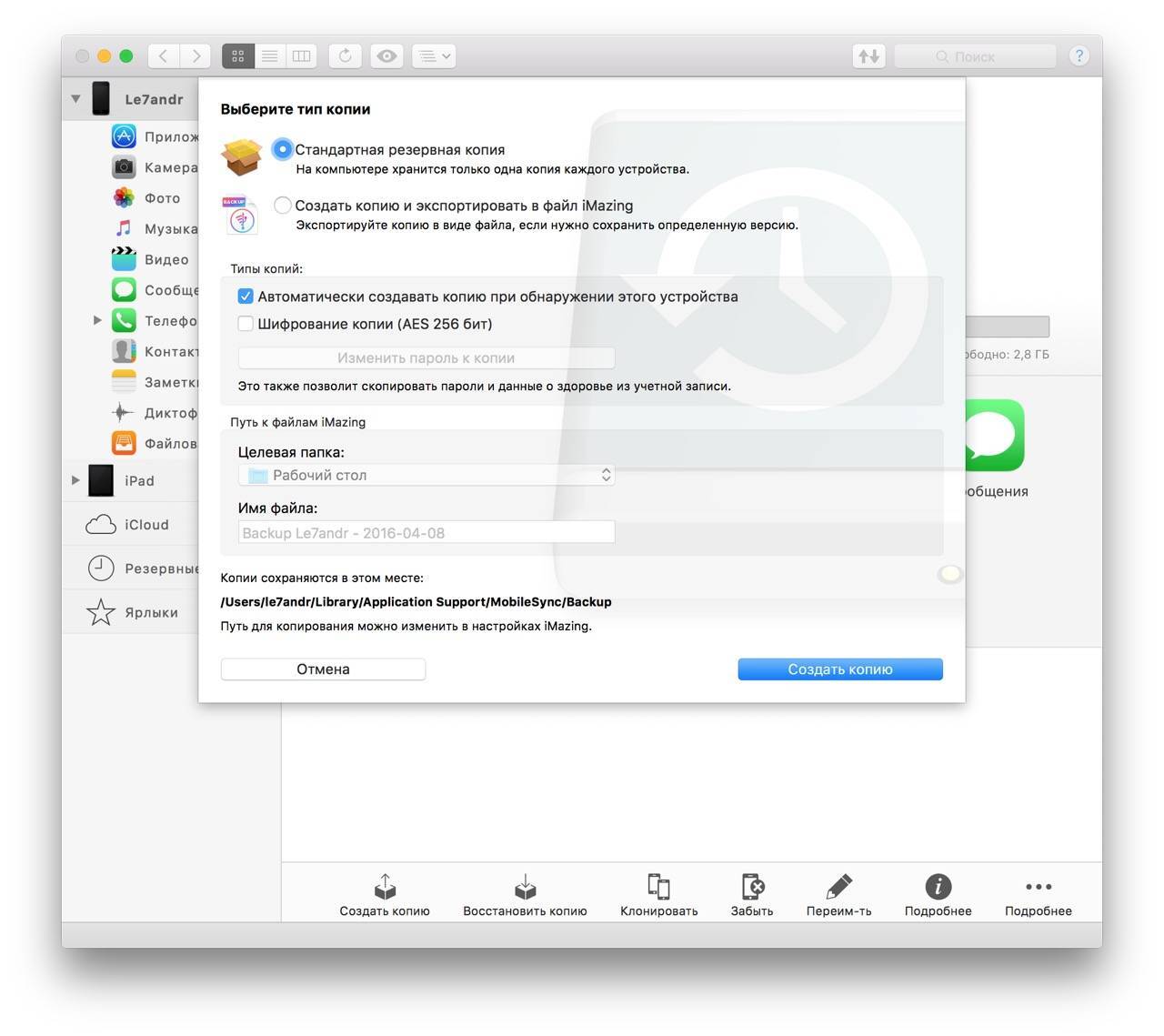Click the Переим-ть pencil icon
Screen dimensions: 1164x1036
[x=838, y=887]
